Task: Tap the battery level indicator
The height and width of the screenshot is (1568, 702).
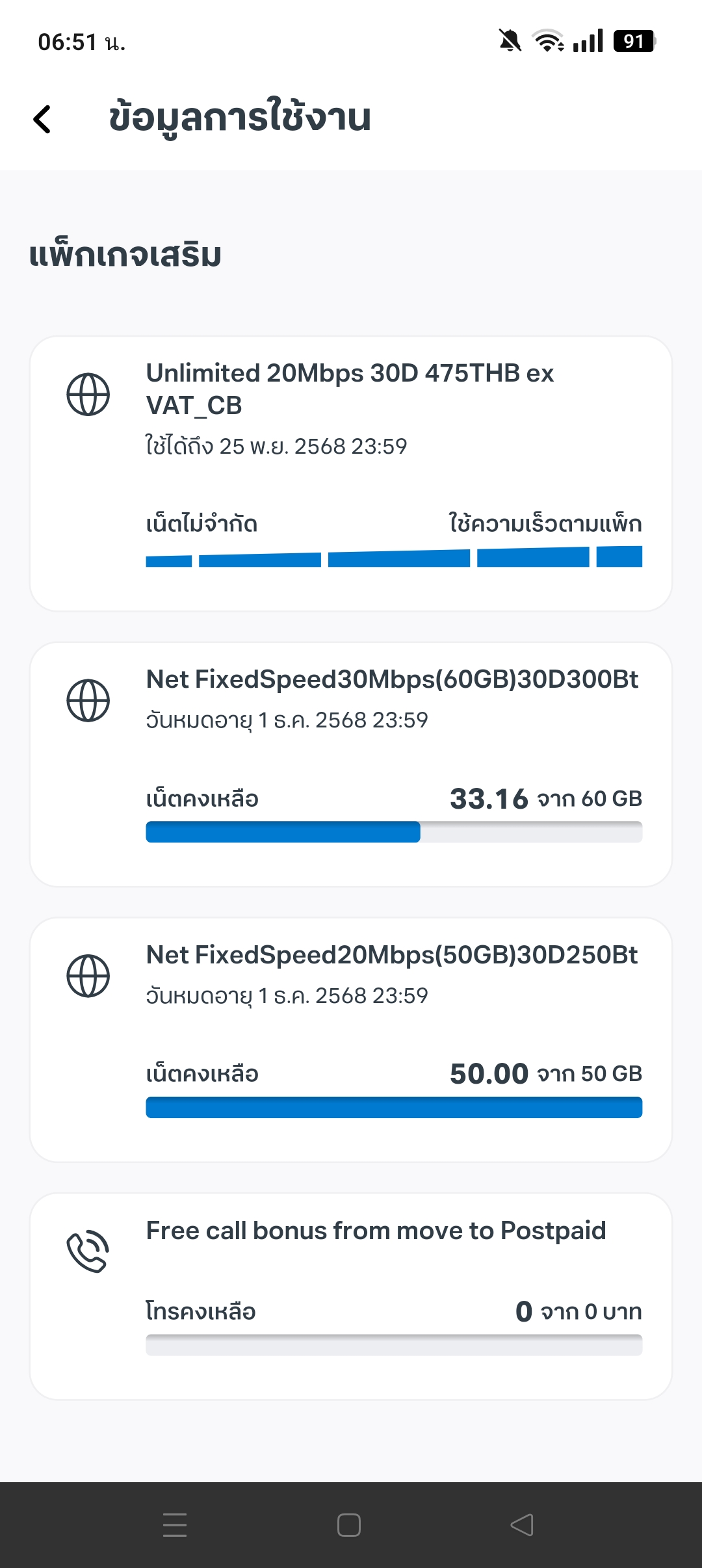Action: [x=634, y=42]
